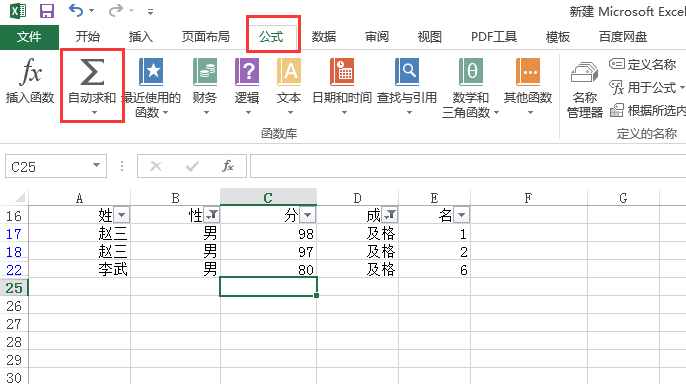Switch to the 插入 Insert tab
The image size is (686, 384).
point(141,37)
